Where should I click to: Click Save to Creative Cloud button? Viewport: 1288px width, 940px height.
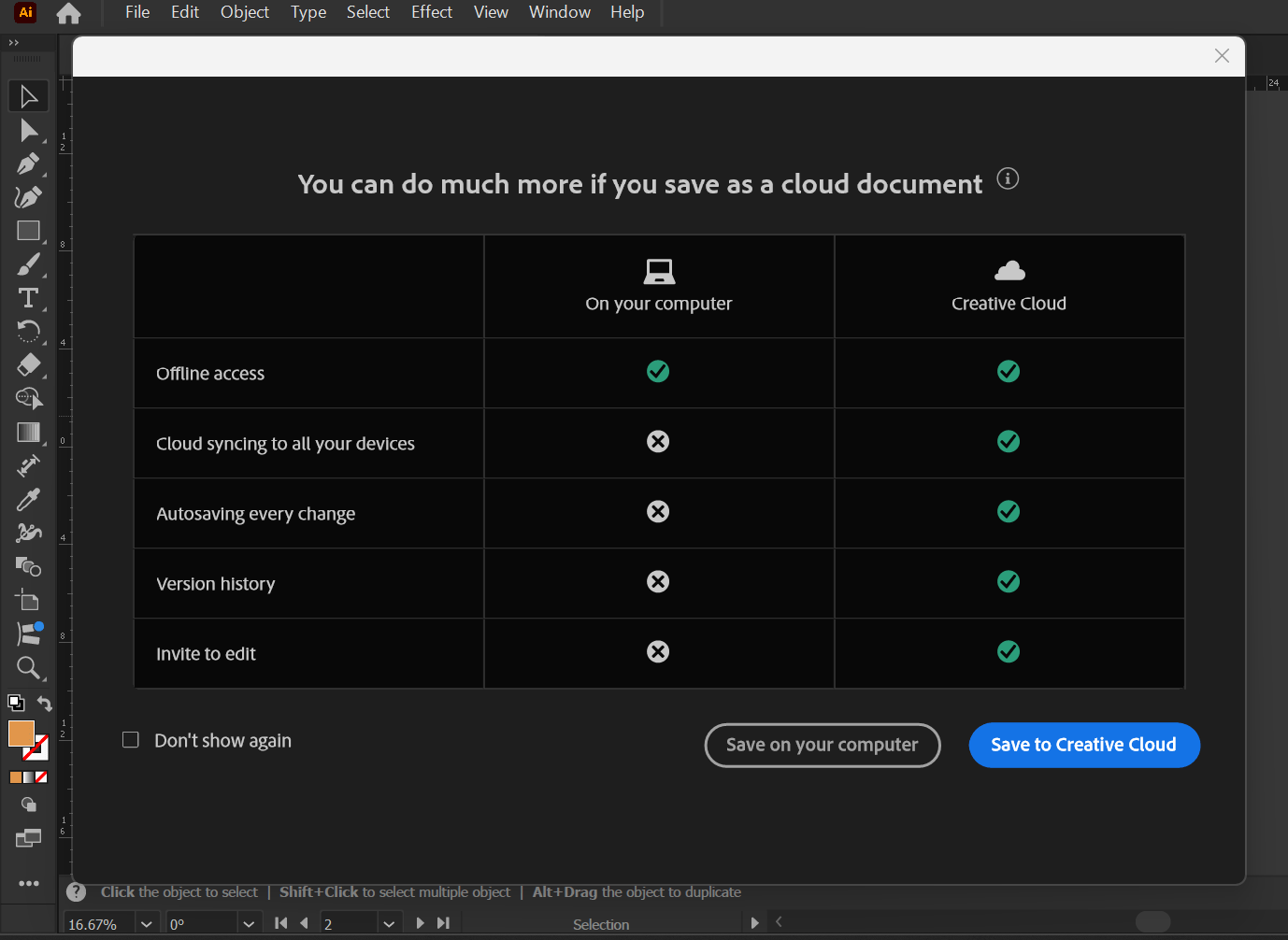pyautogui.click(x=1084, y=745)
